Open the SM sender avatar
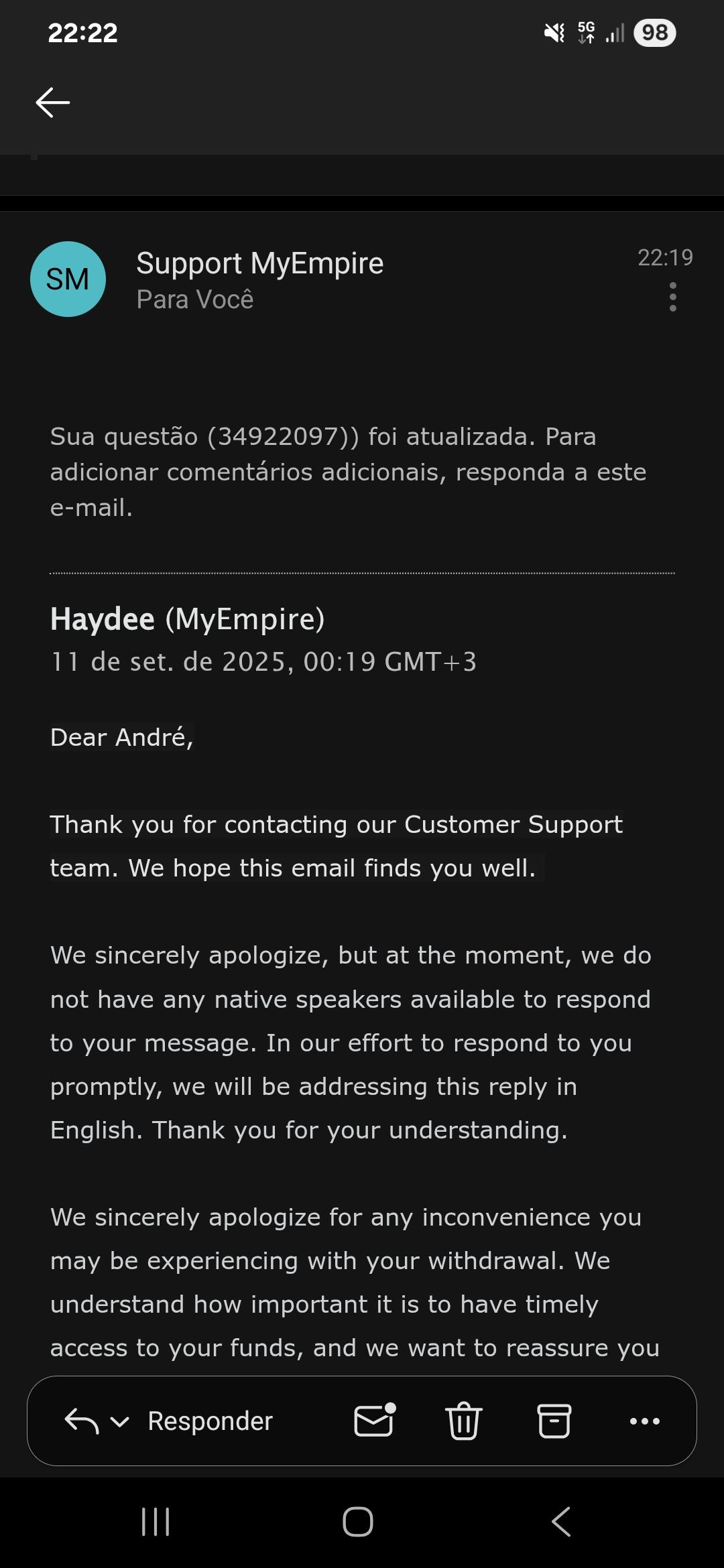Viewport: 724px width, 1568px height. tap(68, 279)
